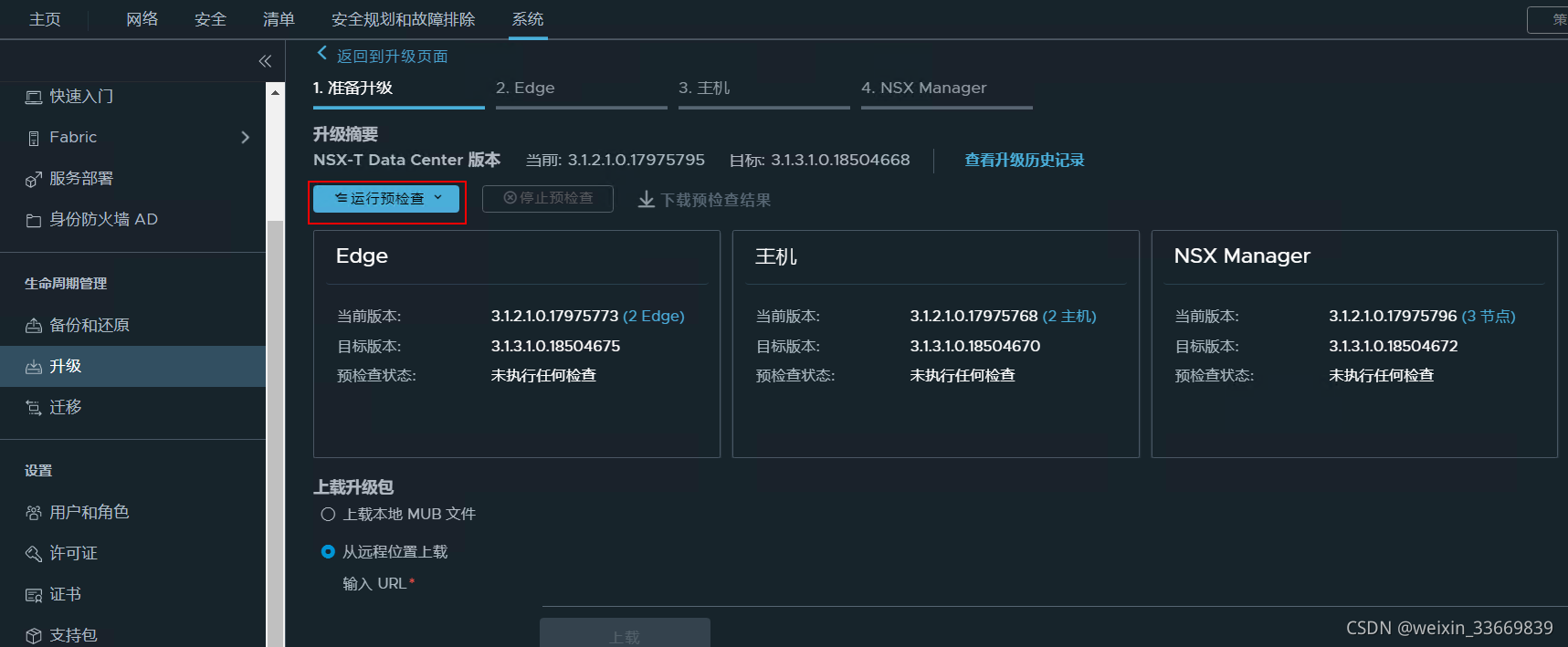Click the 迁移 icon in the sidebar
1568x647 pixels.
tap(34, 408)
